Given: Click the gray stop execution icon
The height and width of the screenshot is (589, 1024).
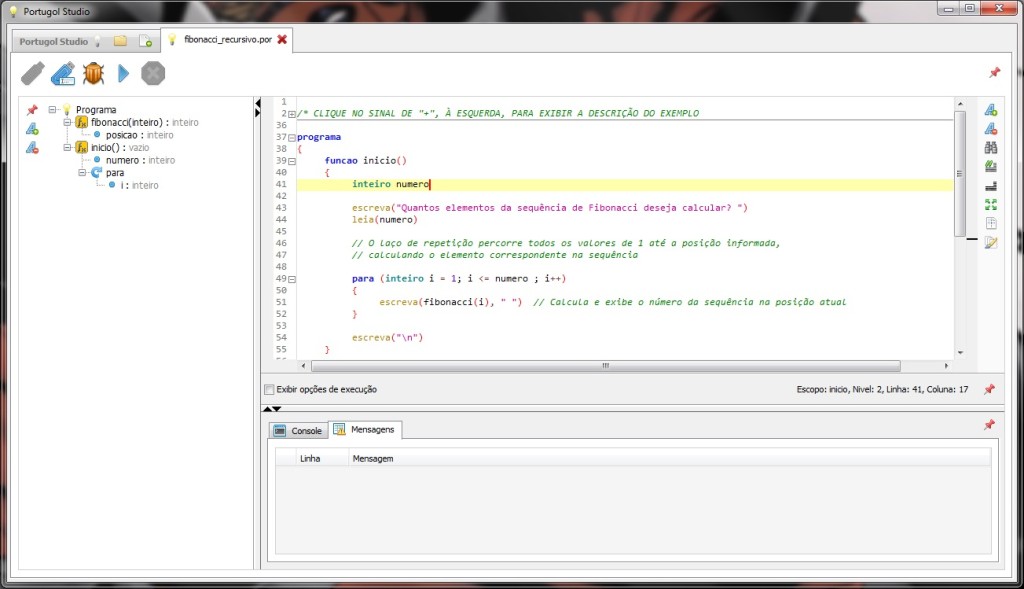Looking at the screenshot, I should [153, 73].
